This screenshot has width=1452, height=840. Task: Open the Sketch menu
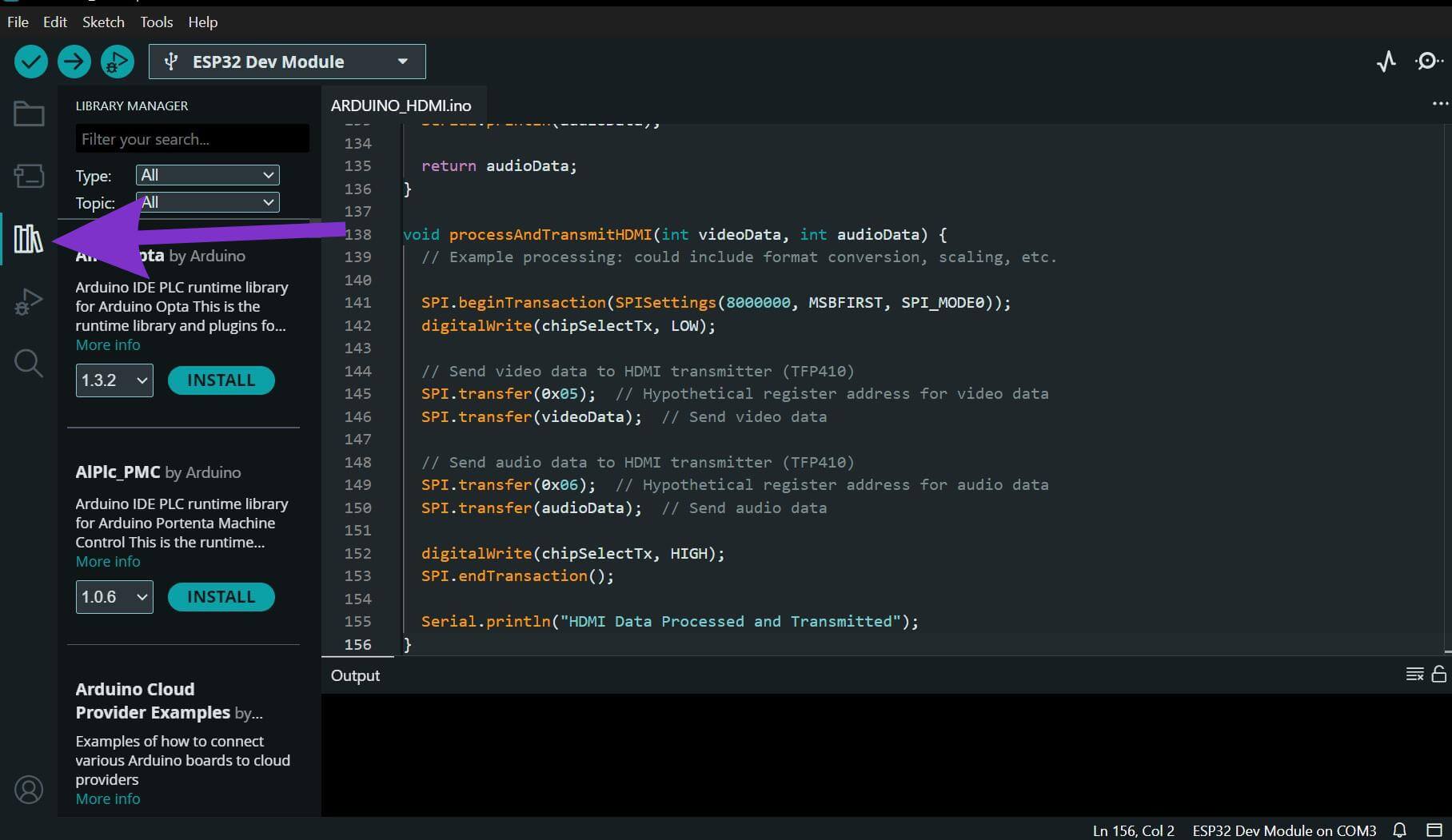(103, 22)
